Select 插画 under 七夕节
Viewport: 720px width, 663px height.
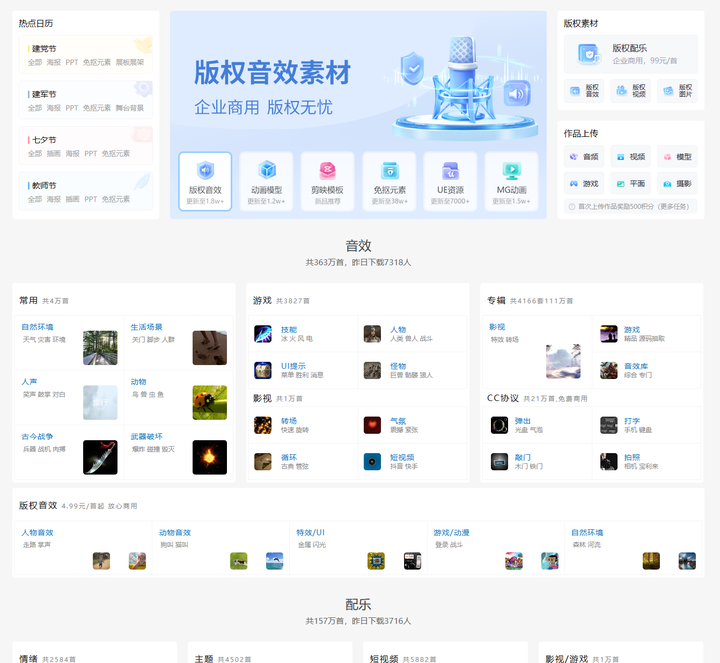[x=54, y=153]
